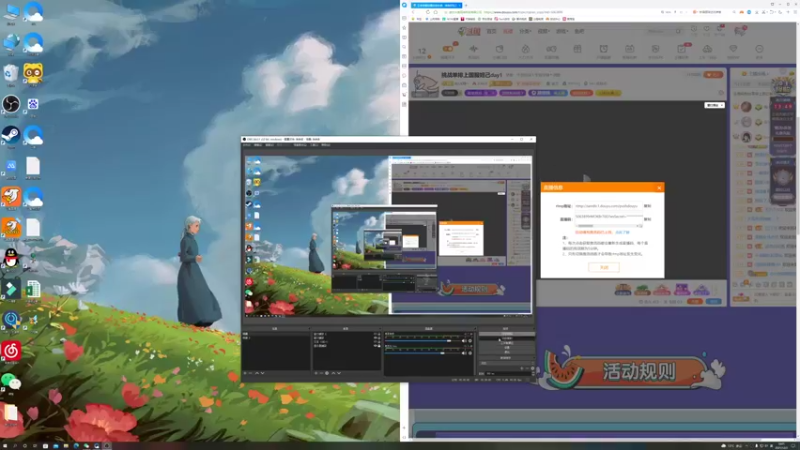Go to 鱼吧 in Douyu navigation
This screenshot has height=450, width=800.
(579, 31)
